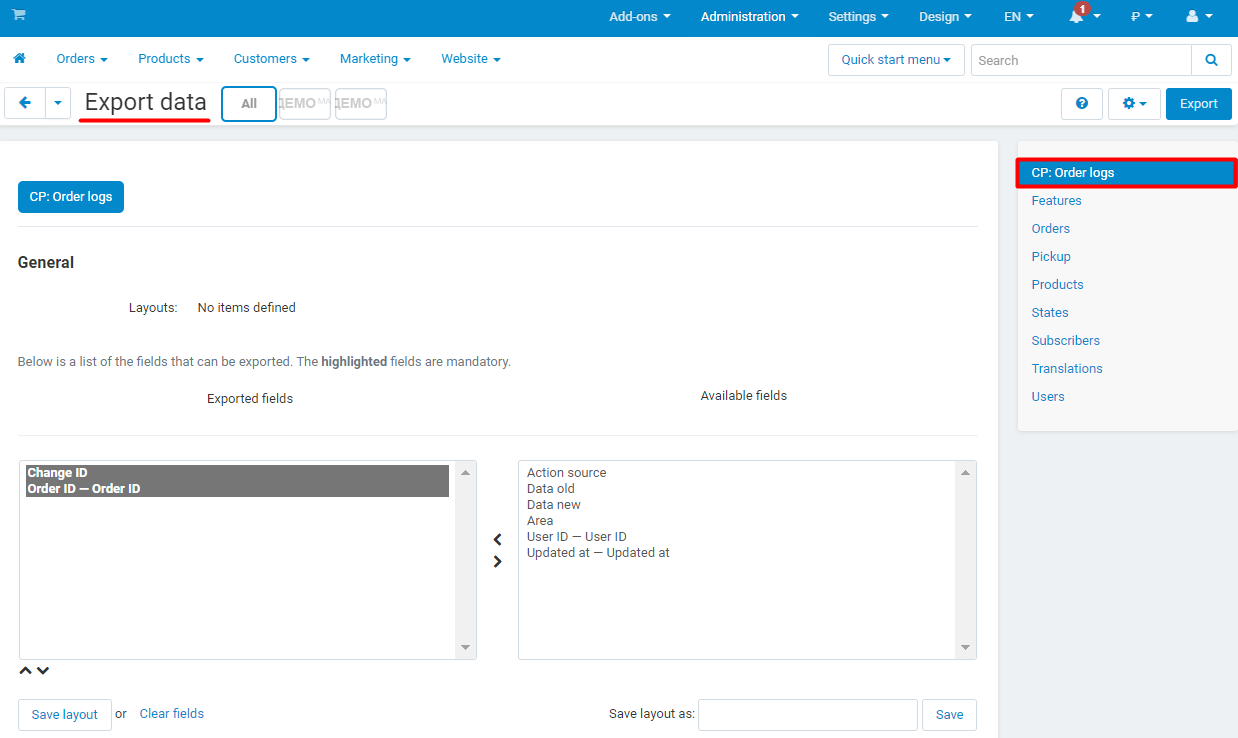Open the Customers menu
The width and height of the screenshot is (1238, 738).
(x=272, y=59)
